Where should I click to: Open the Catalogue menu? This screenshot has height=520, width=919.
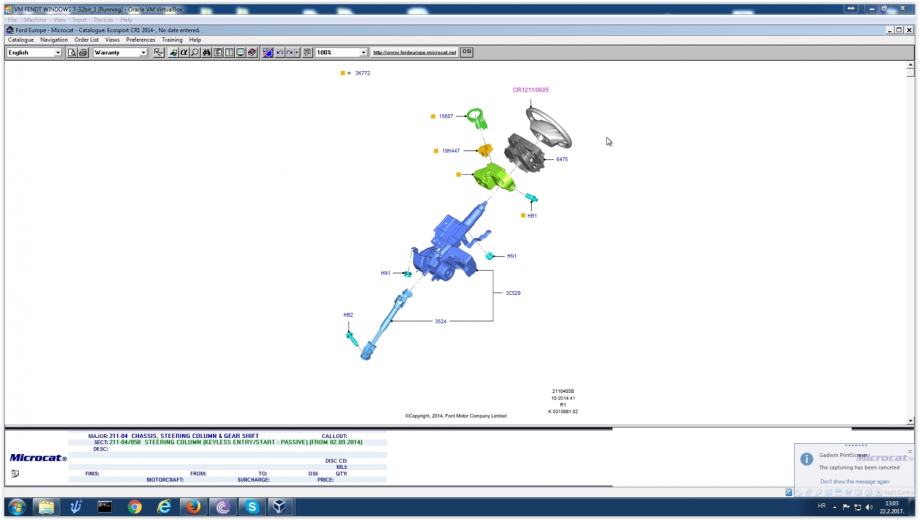(21, 40)
